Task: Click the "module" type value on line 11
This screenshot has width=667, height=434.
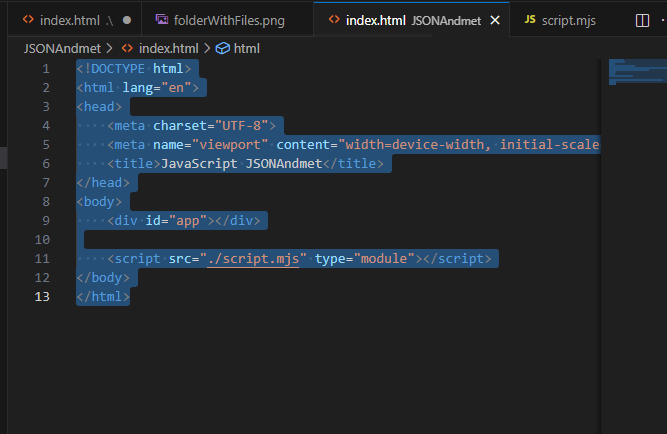Action: [x=384, y=259]
